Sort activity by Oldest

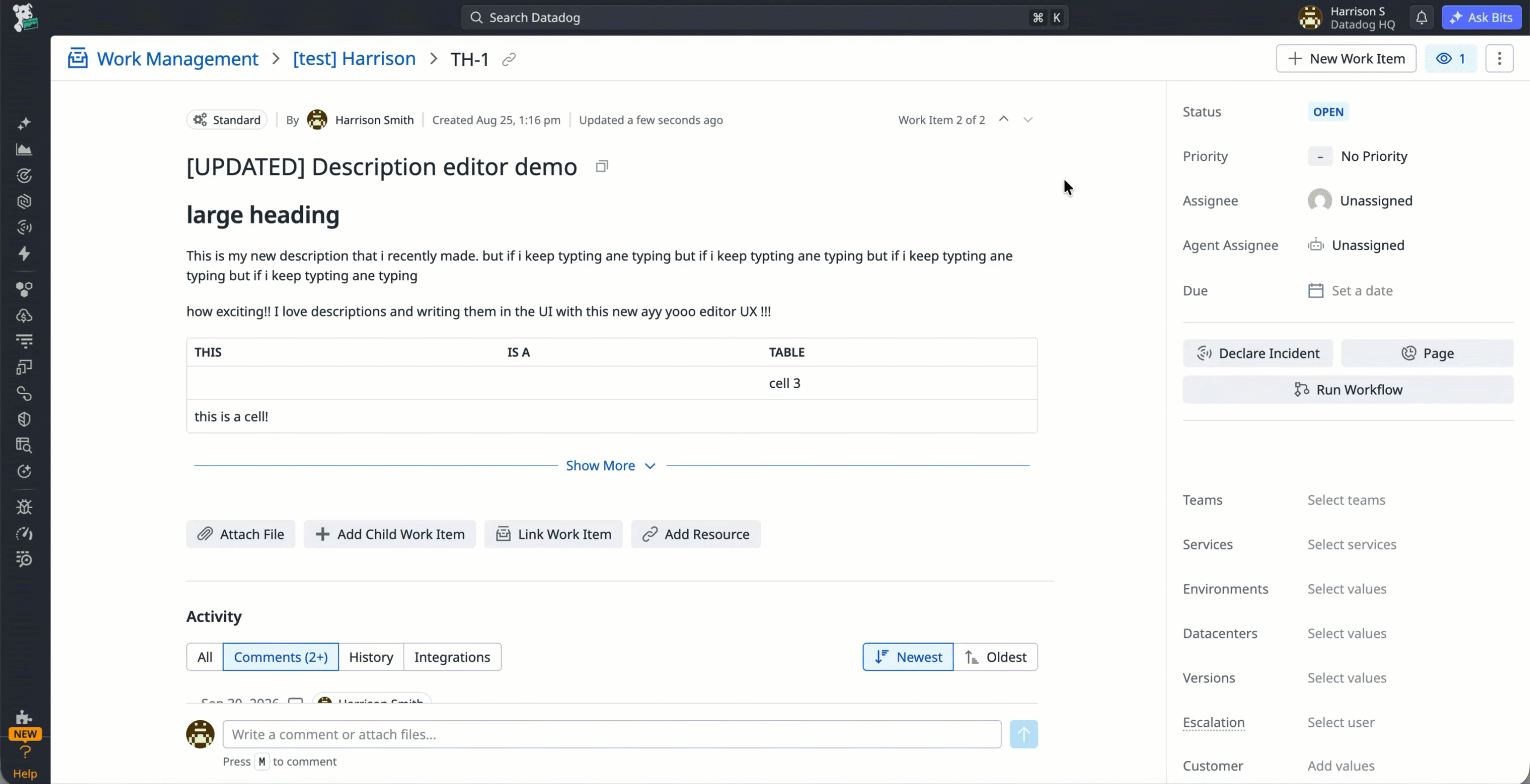point(995,657)
